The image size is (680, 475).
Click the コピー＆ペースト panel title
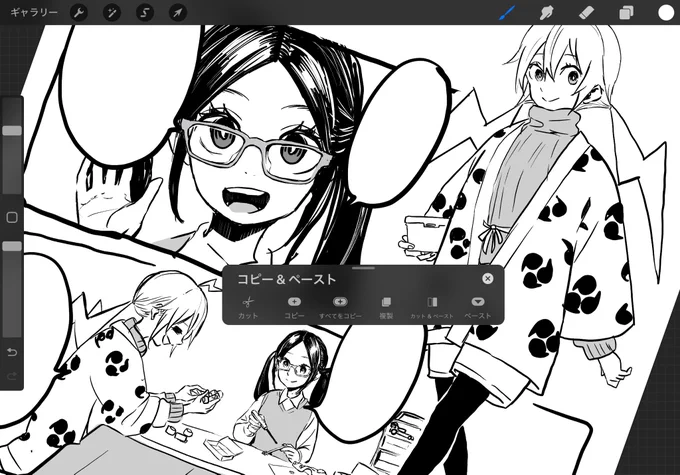[x=287, y=279]
